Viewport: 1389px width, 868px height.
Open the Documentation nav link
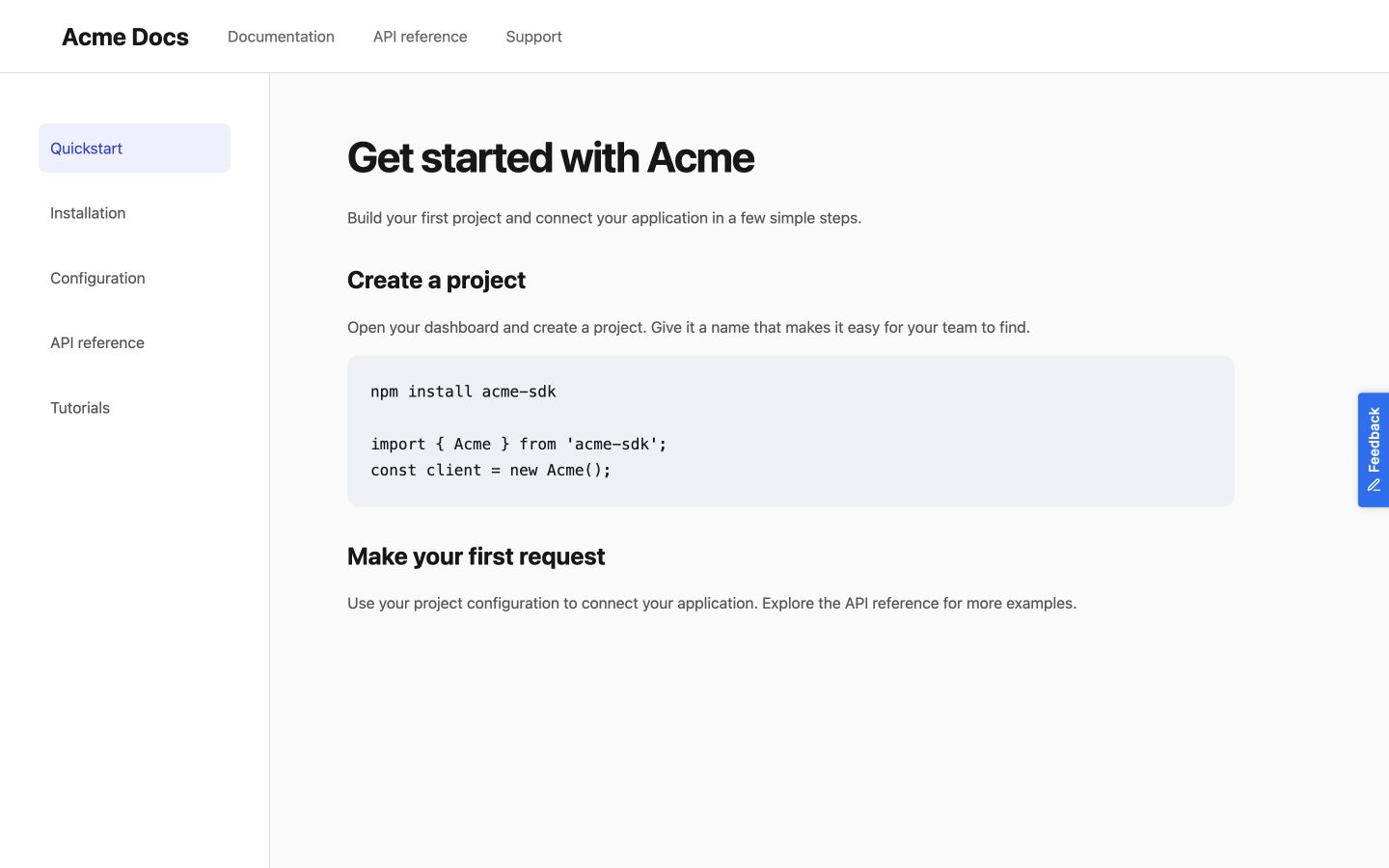(281, 37)
